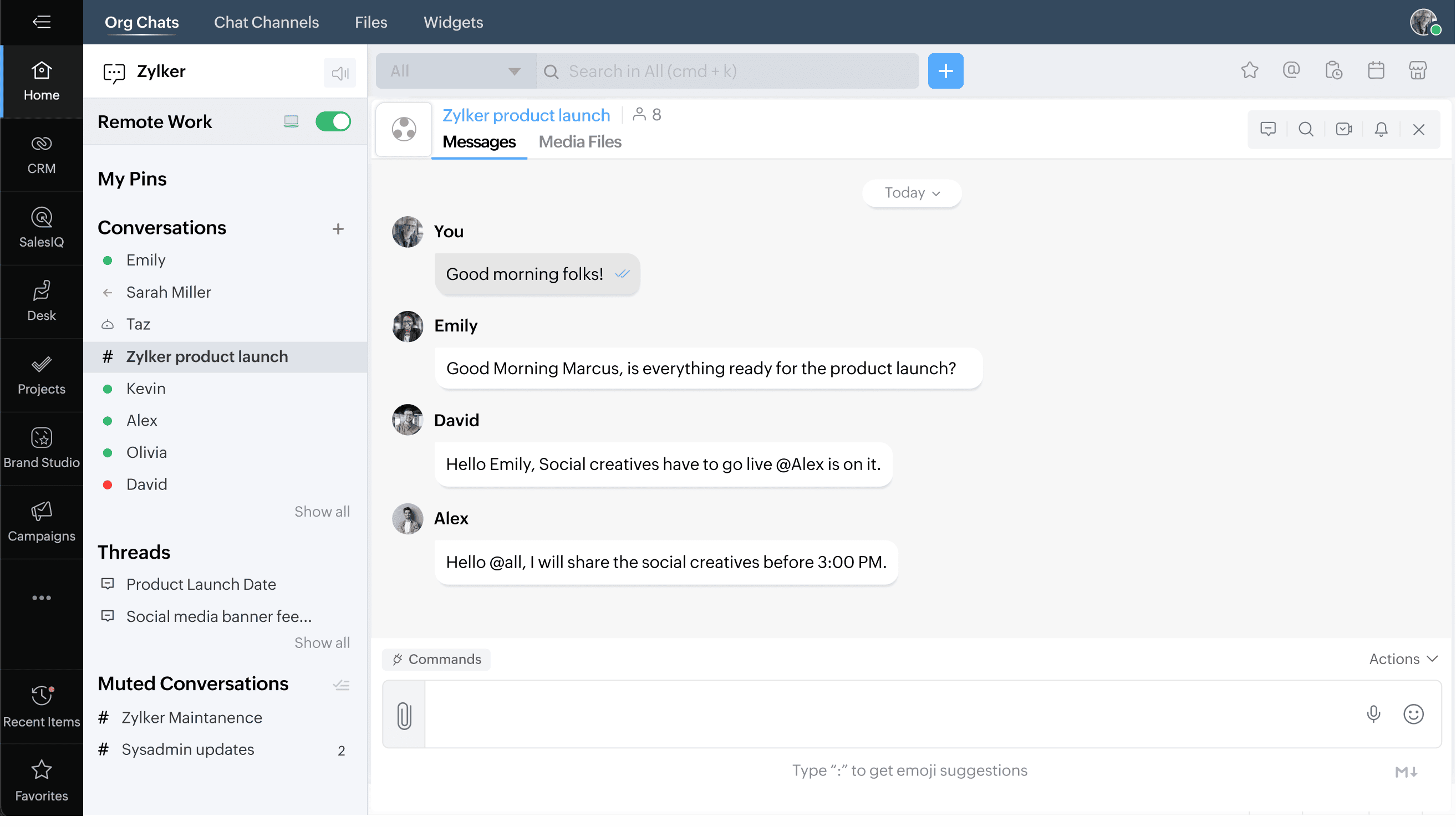
Task: Click the Commands button
Action: click(x=436, y=659)
